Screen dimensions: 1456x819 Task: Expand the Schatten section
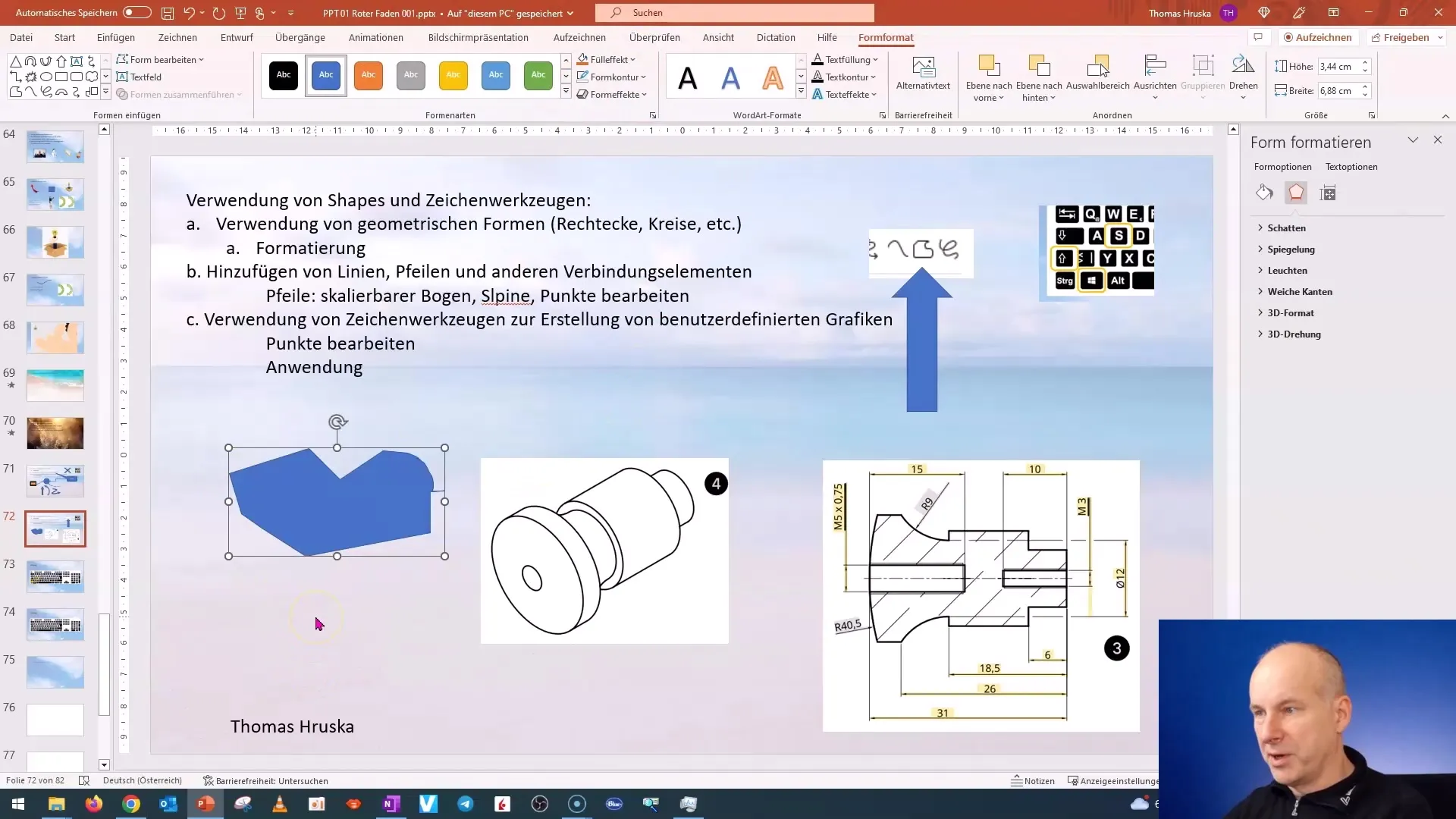1281,227
